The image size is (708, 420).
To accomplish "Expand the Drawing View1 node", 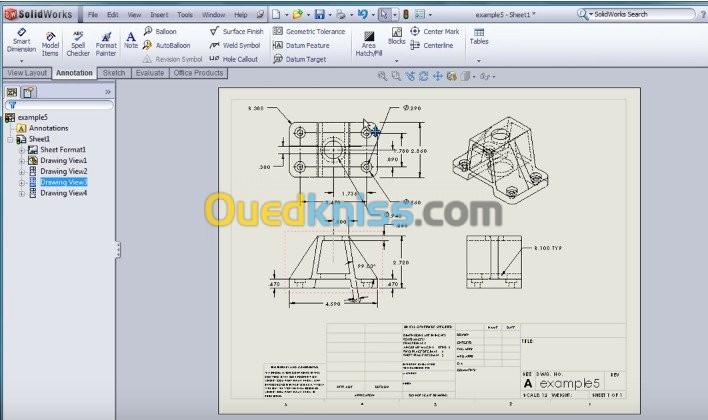I will (21, 161).
